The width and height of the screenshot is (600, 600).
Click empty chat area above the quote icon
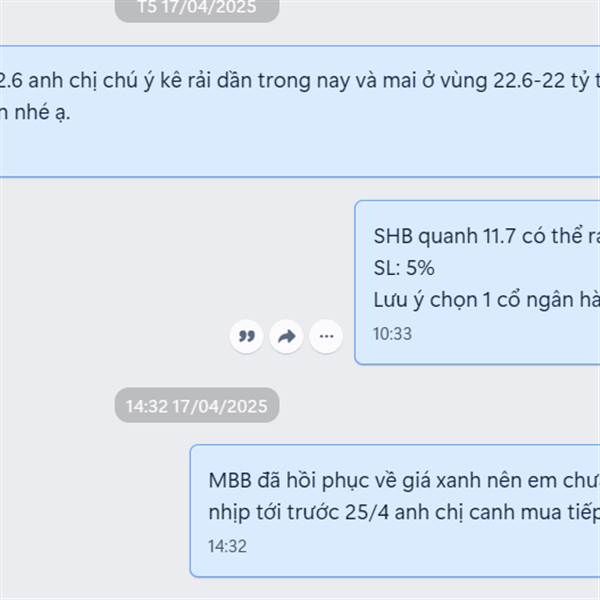point(245,260)
